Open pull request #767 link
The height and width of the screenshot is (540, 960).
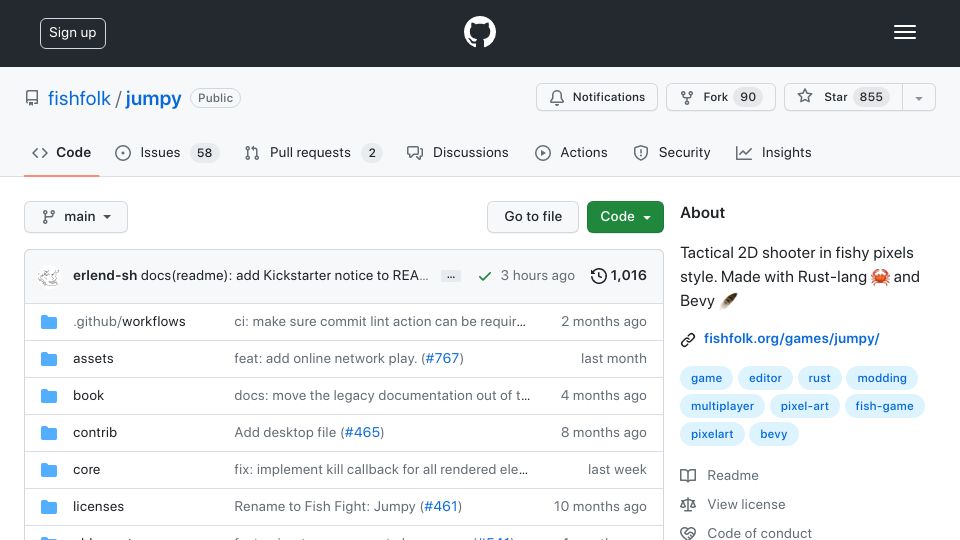(x=442, y=359)
